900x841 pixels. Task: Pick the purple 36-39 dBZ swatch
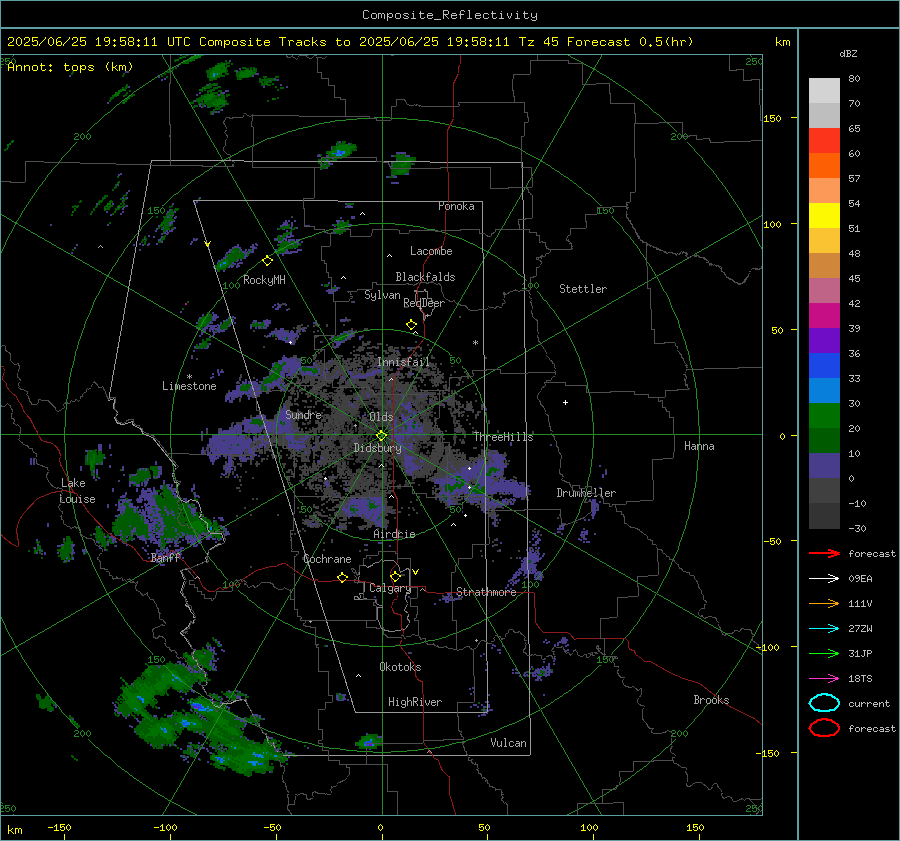(824, 341)
